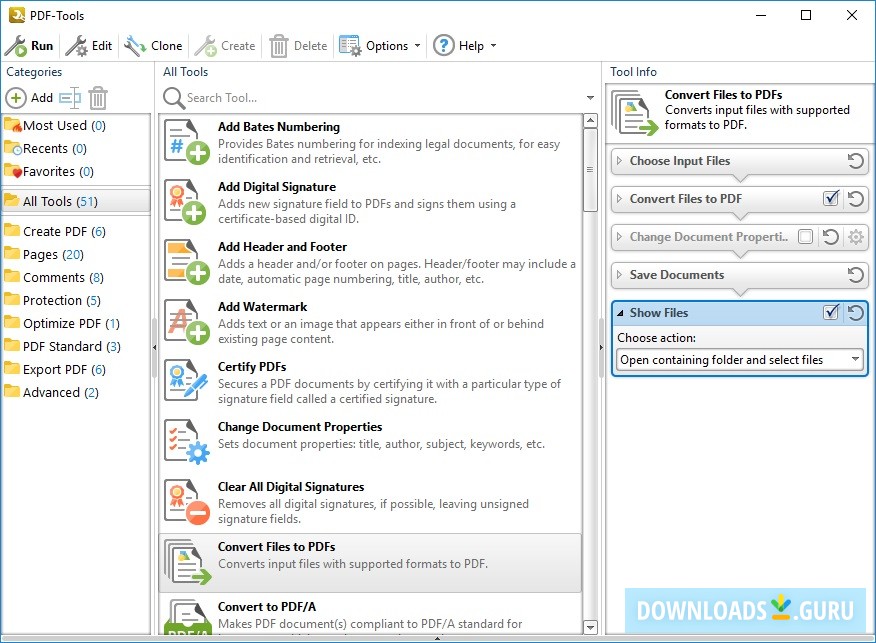This screenshot has width=876, height=643.
Task: Open the PDF Standard category
Action: pyautogui.click(x=76, y=346)
